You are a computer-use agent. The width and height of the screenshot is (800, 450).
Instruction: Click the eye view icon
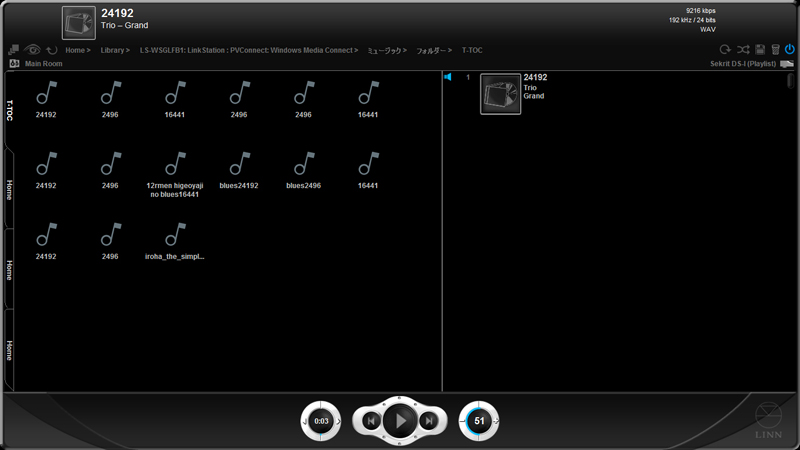coord(33,49)
